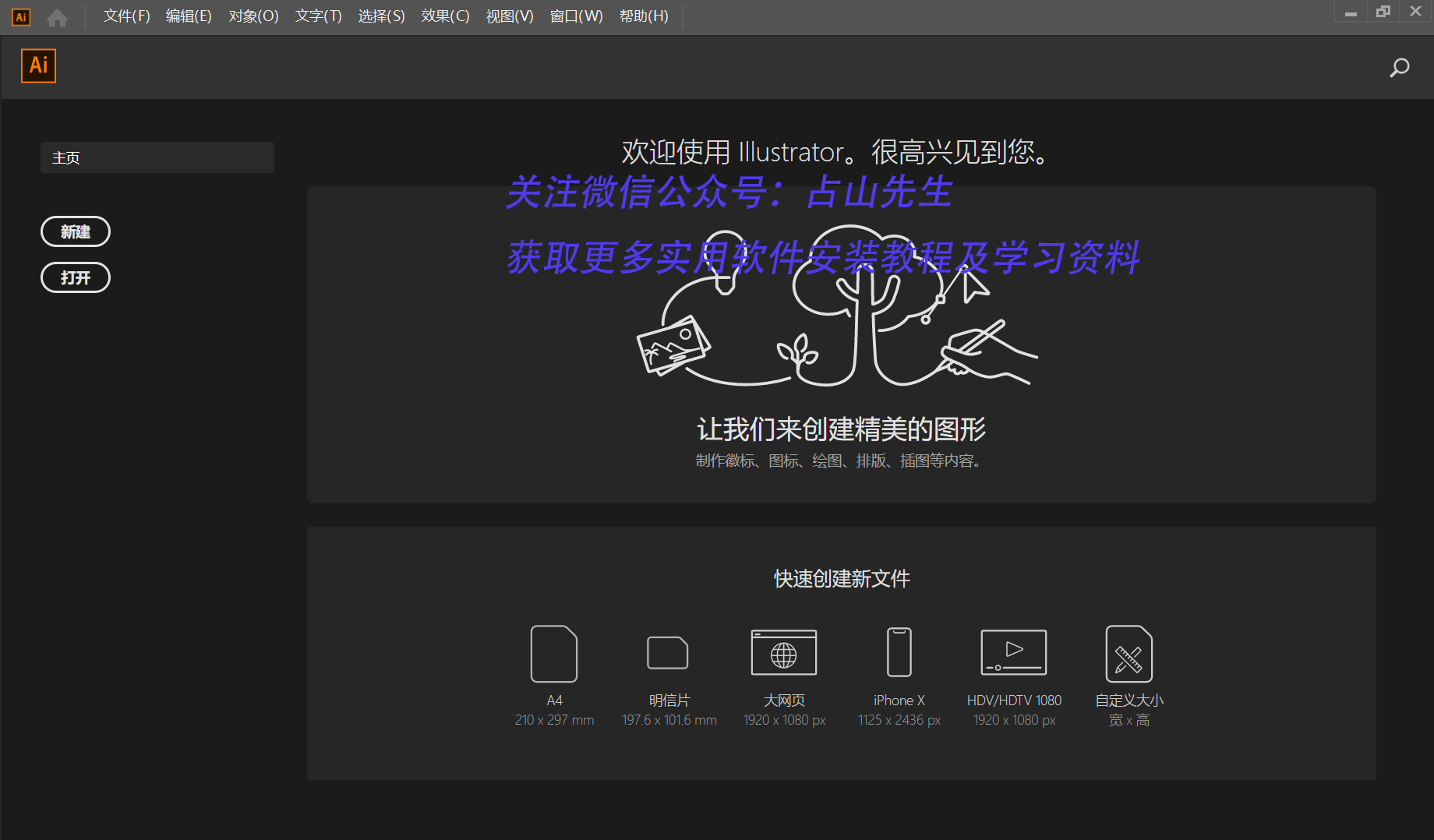This screenshot has height=840, width=1434.
Task: Click the 新建 button
Action: click(x=75, y=231)
